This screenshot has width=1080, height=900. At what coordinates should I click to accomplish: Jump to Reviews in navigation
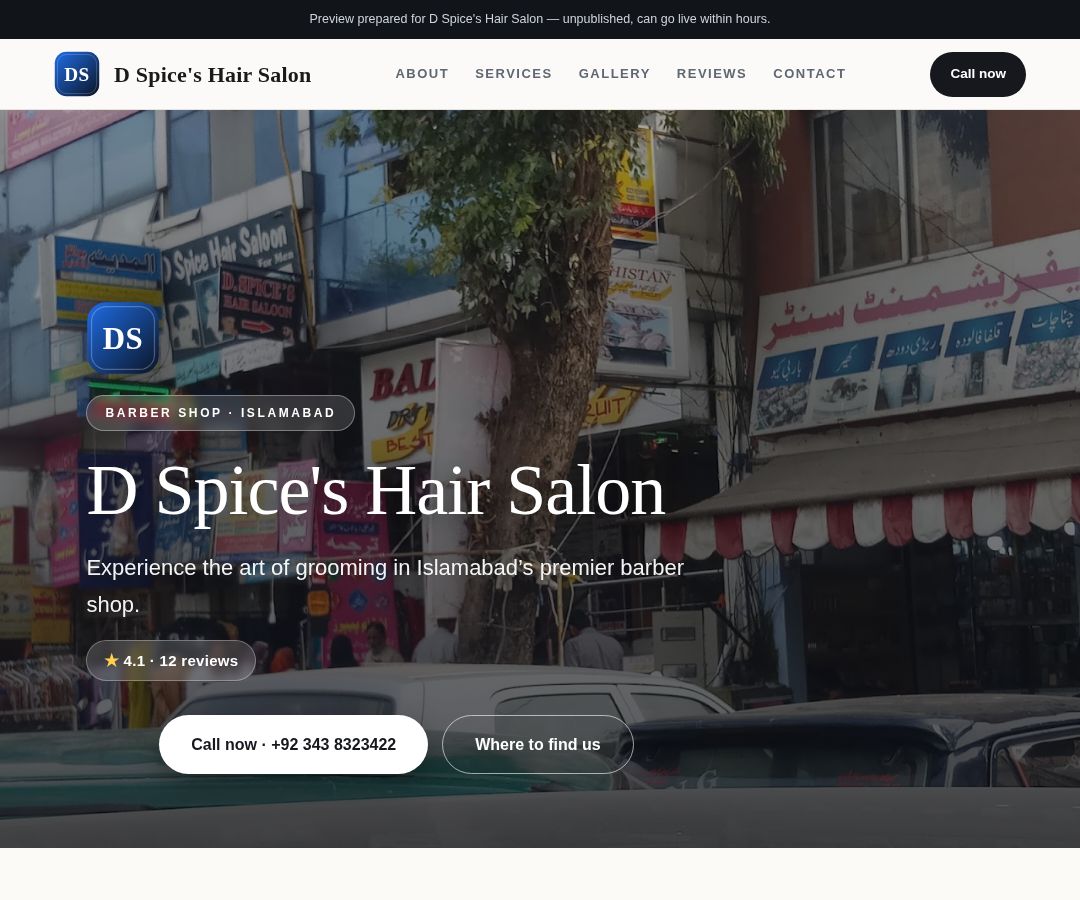711,74
